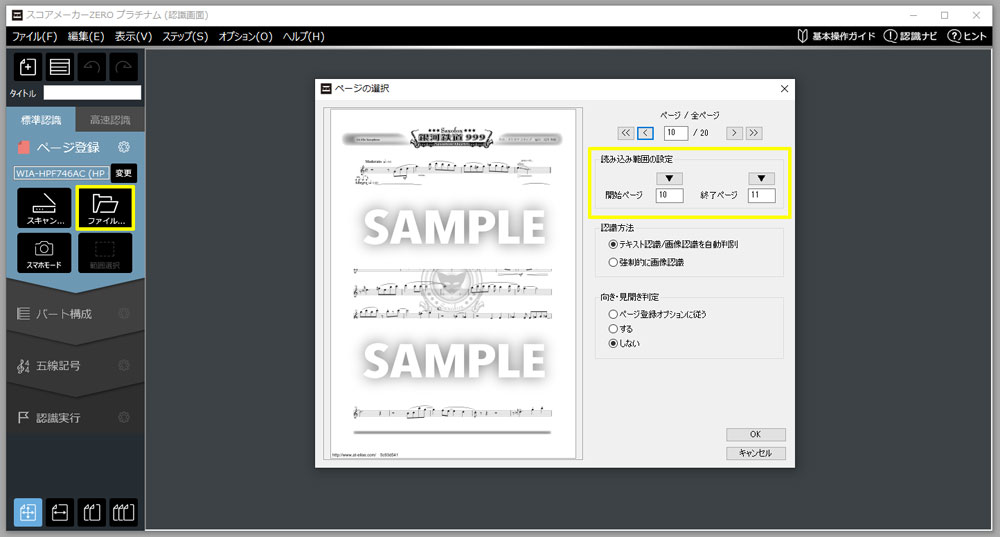
Task: Click the ファイル open-folder button
Action: tap(105, 207)
